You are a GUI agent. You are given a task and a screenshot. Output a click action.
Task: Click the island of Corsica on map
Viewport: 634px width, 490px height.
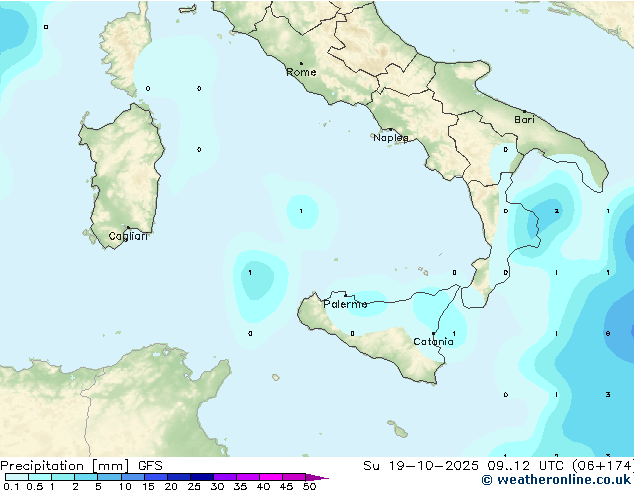[125, 51]
